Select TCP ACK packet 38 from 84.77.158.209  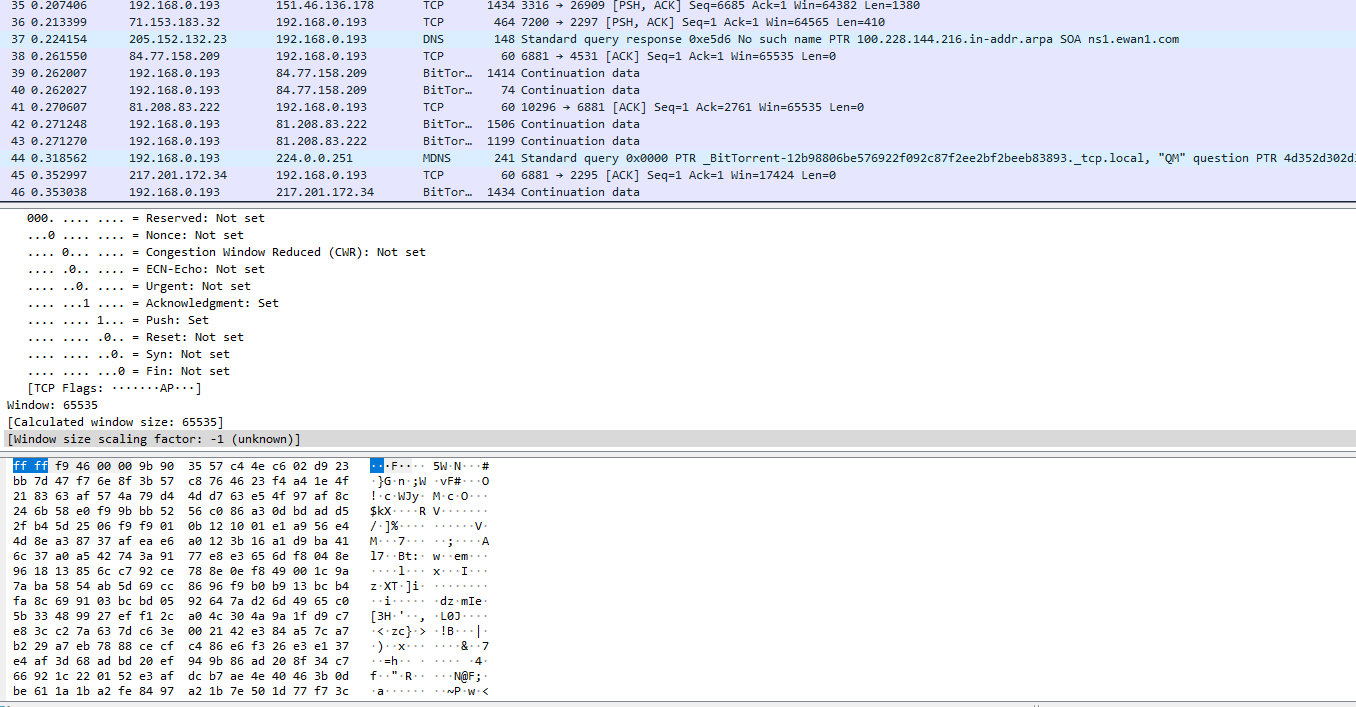tap(400, 55)
